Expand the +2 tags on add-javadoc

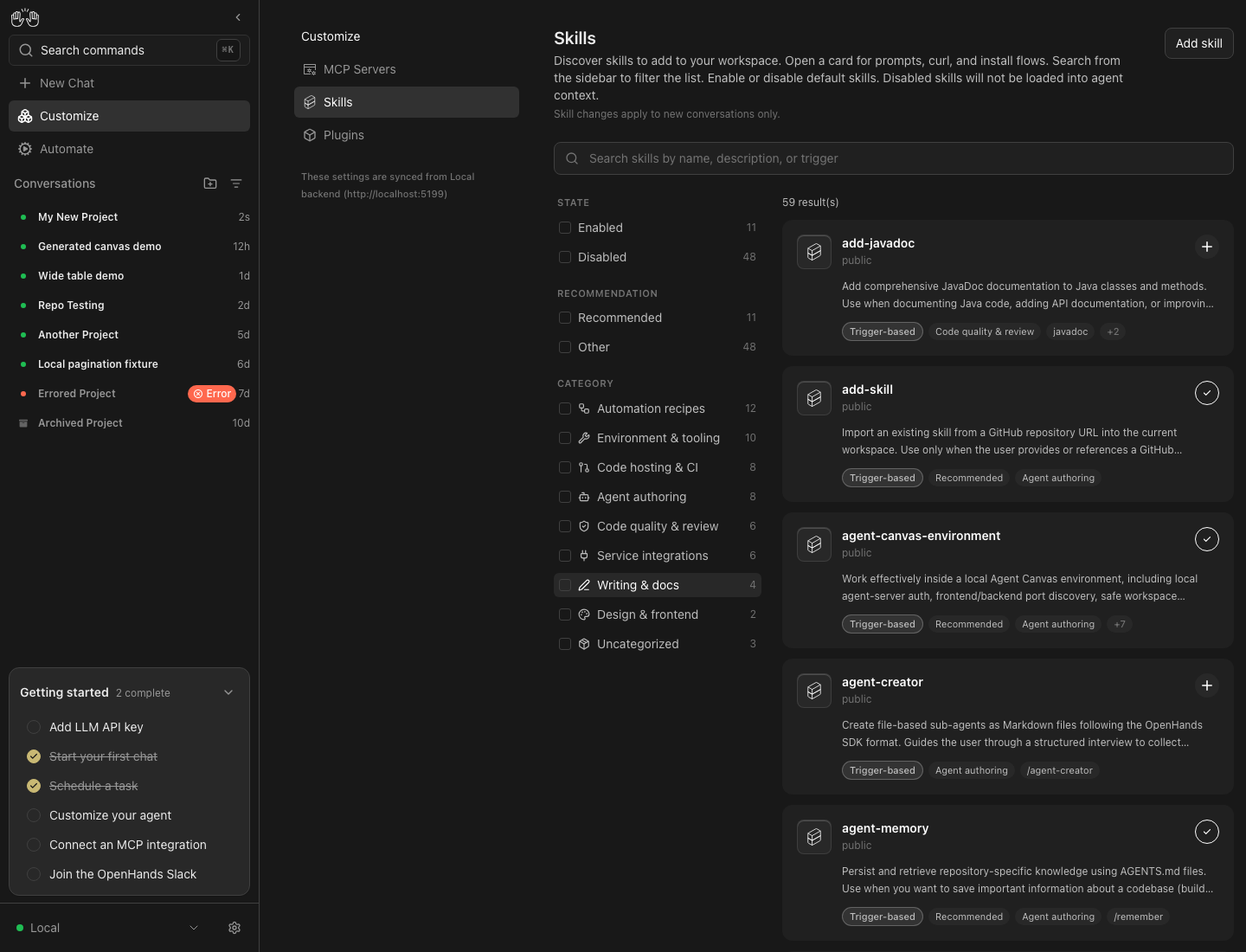click(x=1113, y=331)
